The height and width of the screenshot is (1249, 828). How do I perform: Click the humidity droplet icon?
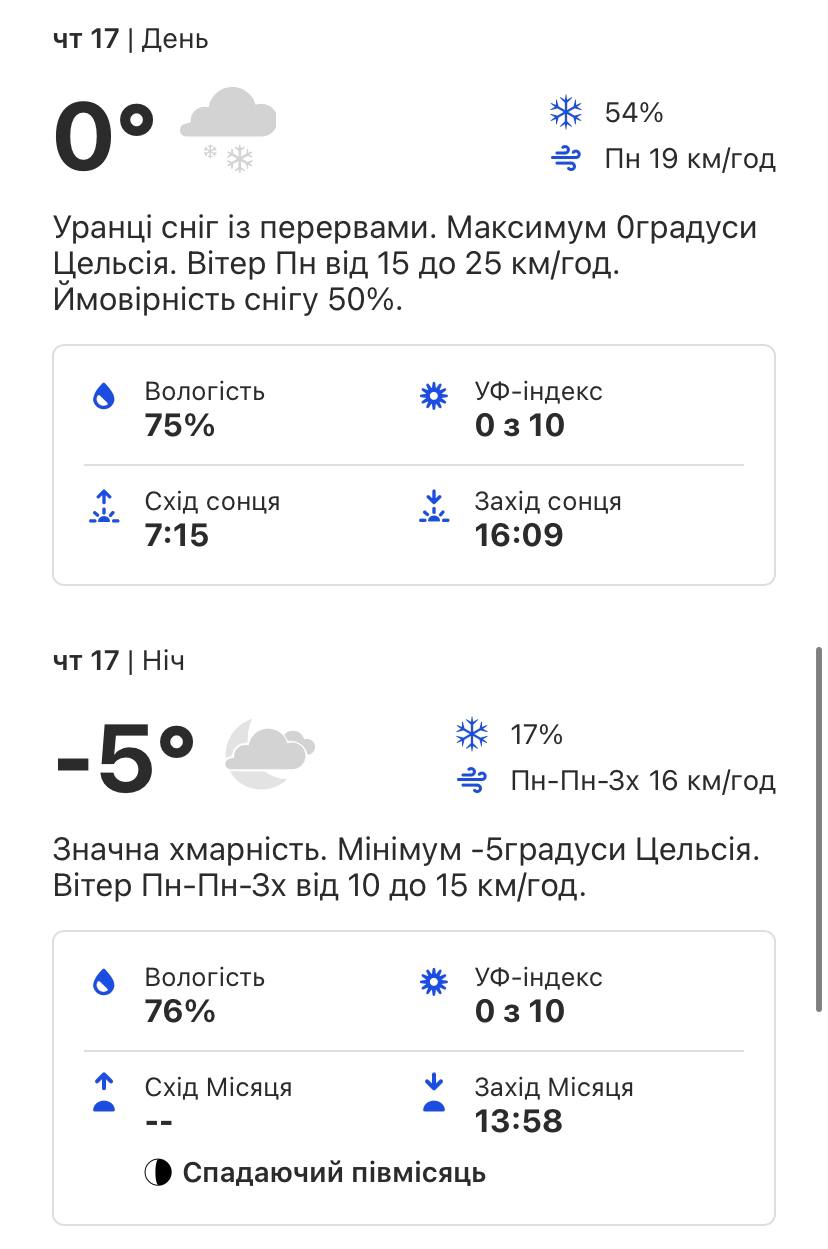click(105, 398)
